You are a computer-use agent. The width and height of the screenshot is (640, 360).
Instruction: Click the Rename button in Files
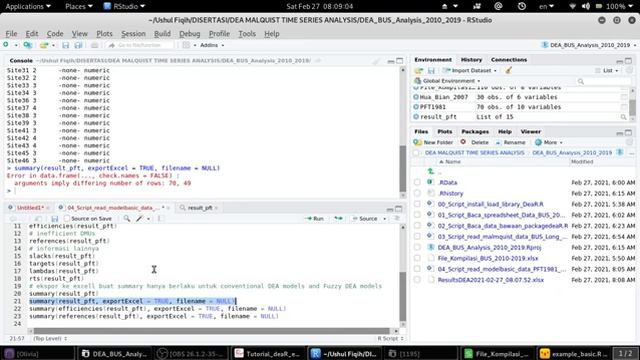pos(510,142)
